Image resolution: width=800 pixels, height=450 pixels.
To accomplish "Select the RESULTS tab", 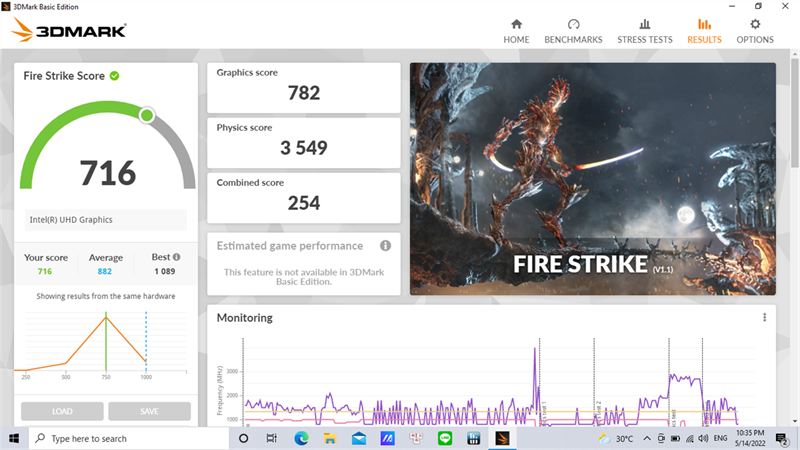I will (704, 31).
